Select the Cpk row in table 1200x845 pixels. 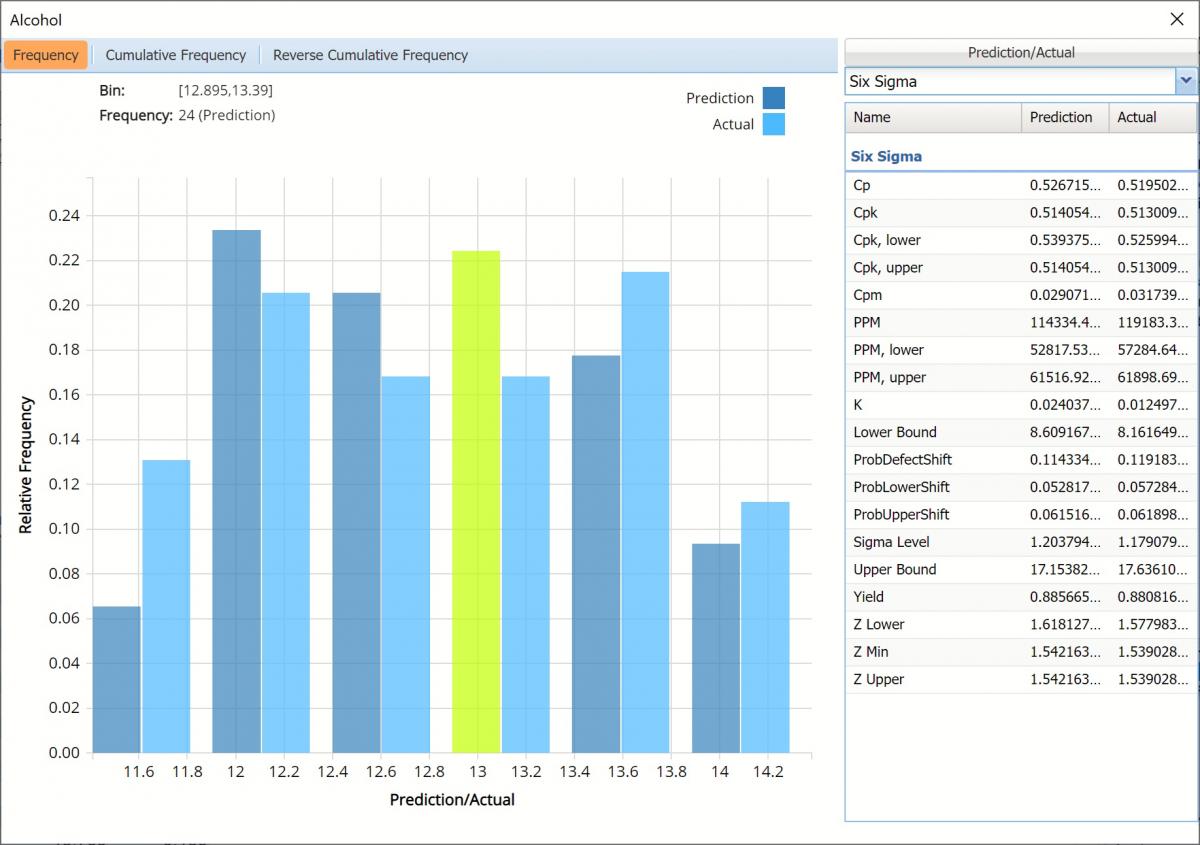click(x=1020, y=213)
